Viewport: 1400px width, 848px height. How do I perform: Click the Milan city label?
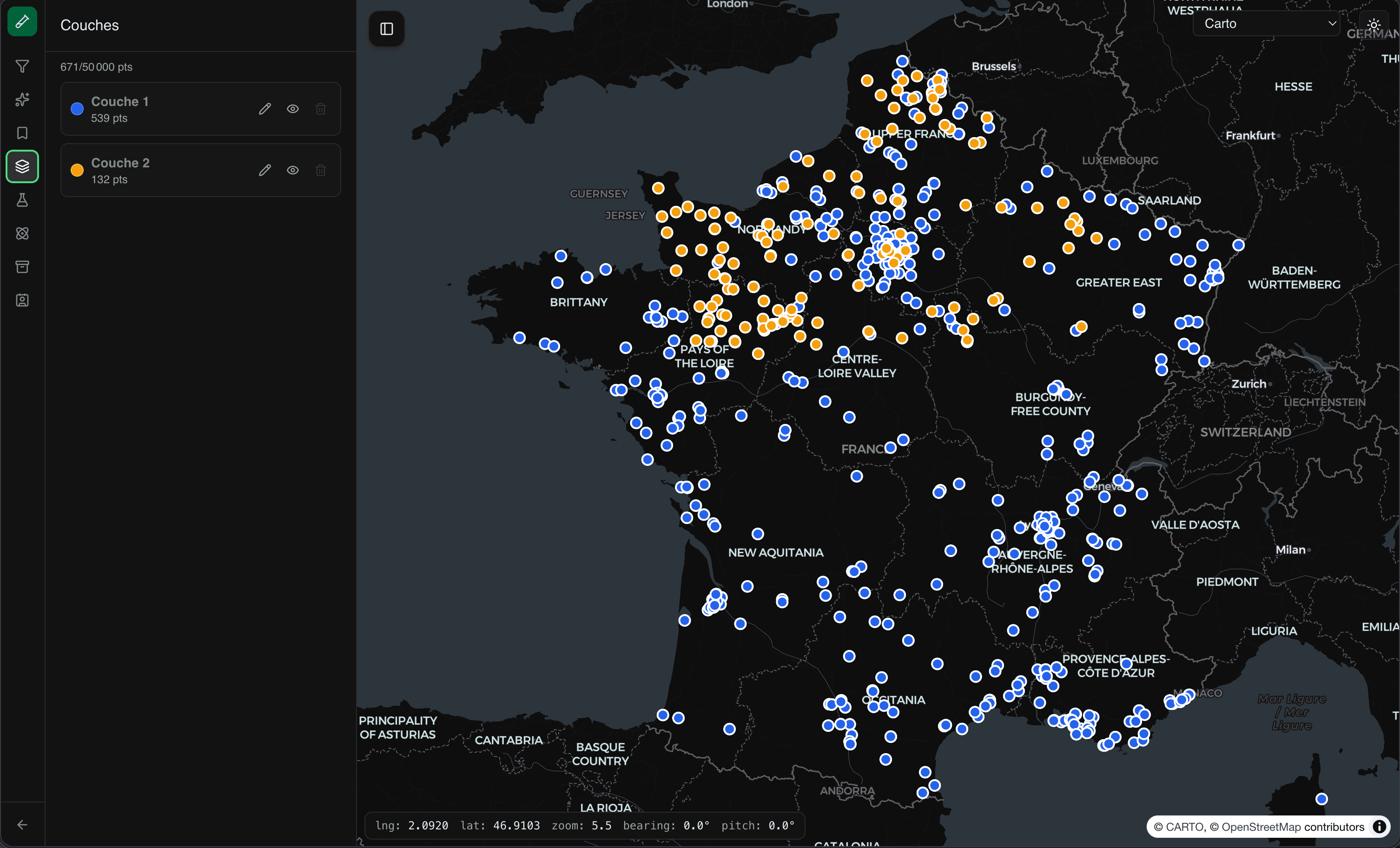pos(1290,550)
